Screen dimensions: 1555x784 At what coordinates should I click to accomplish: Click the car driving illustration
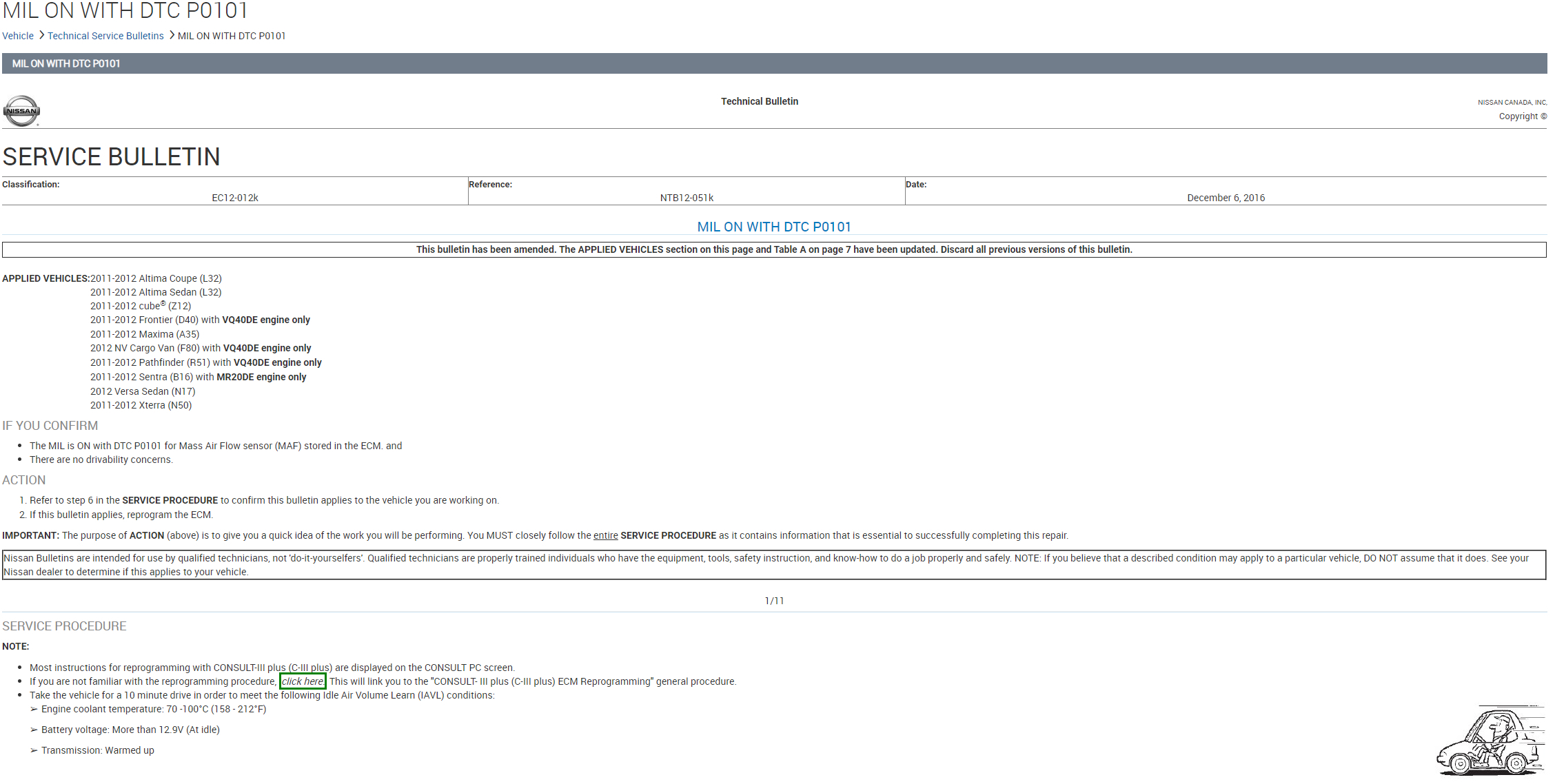click(x=1490, y=741)
